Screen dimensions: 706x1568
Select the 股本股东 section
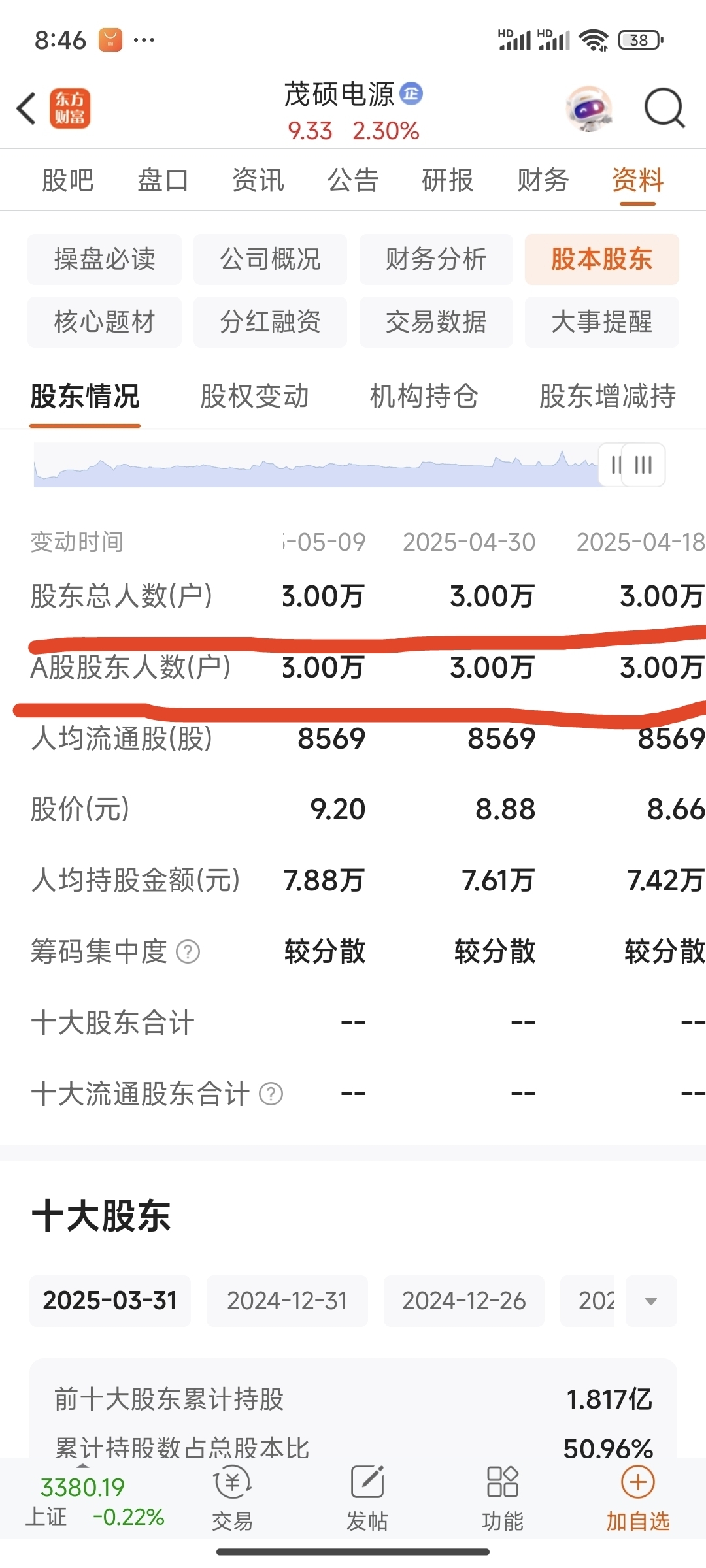point(602,259)
